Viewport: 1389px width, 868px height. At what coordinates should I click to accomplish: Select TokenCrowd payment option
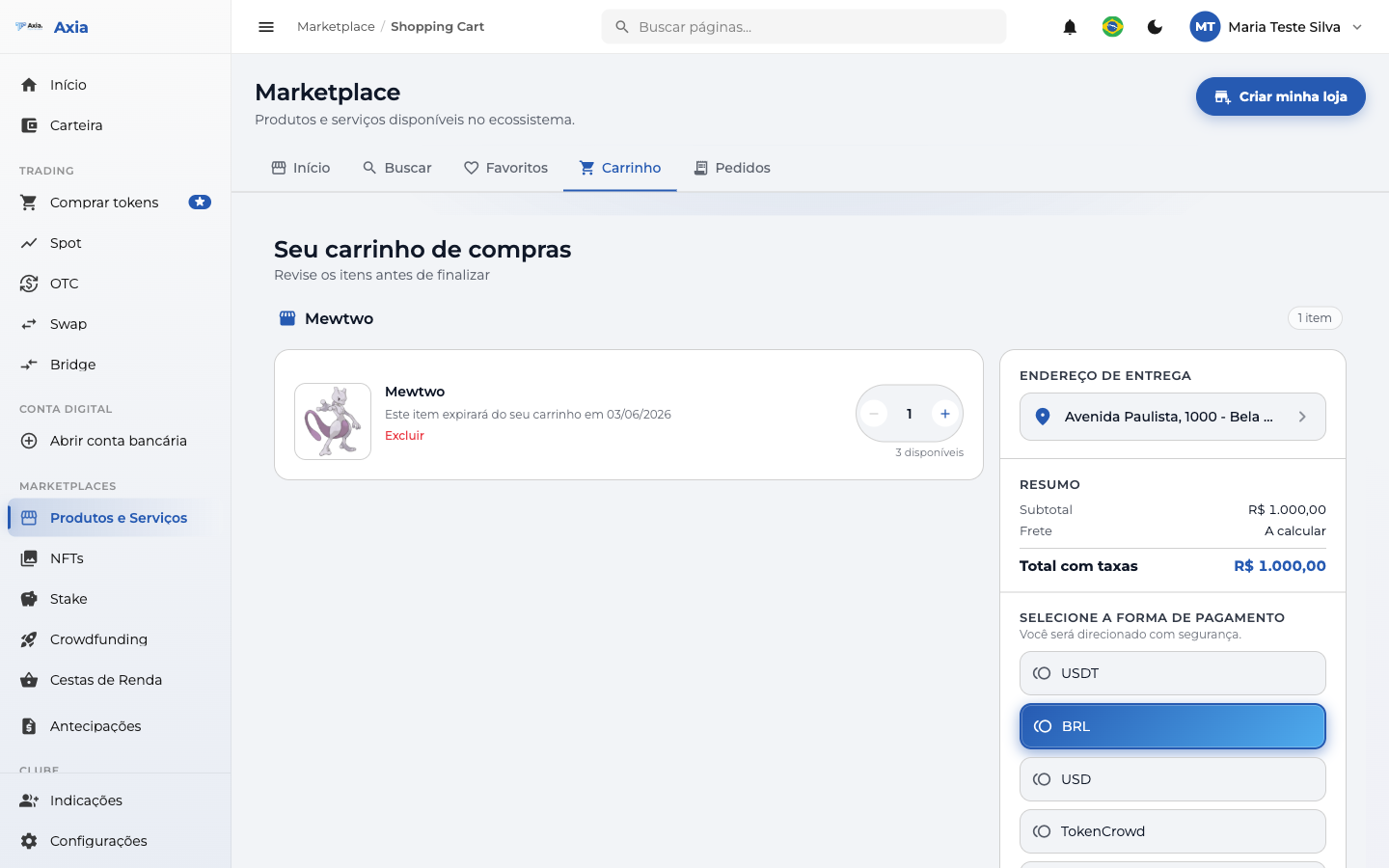pos(1173,831)
